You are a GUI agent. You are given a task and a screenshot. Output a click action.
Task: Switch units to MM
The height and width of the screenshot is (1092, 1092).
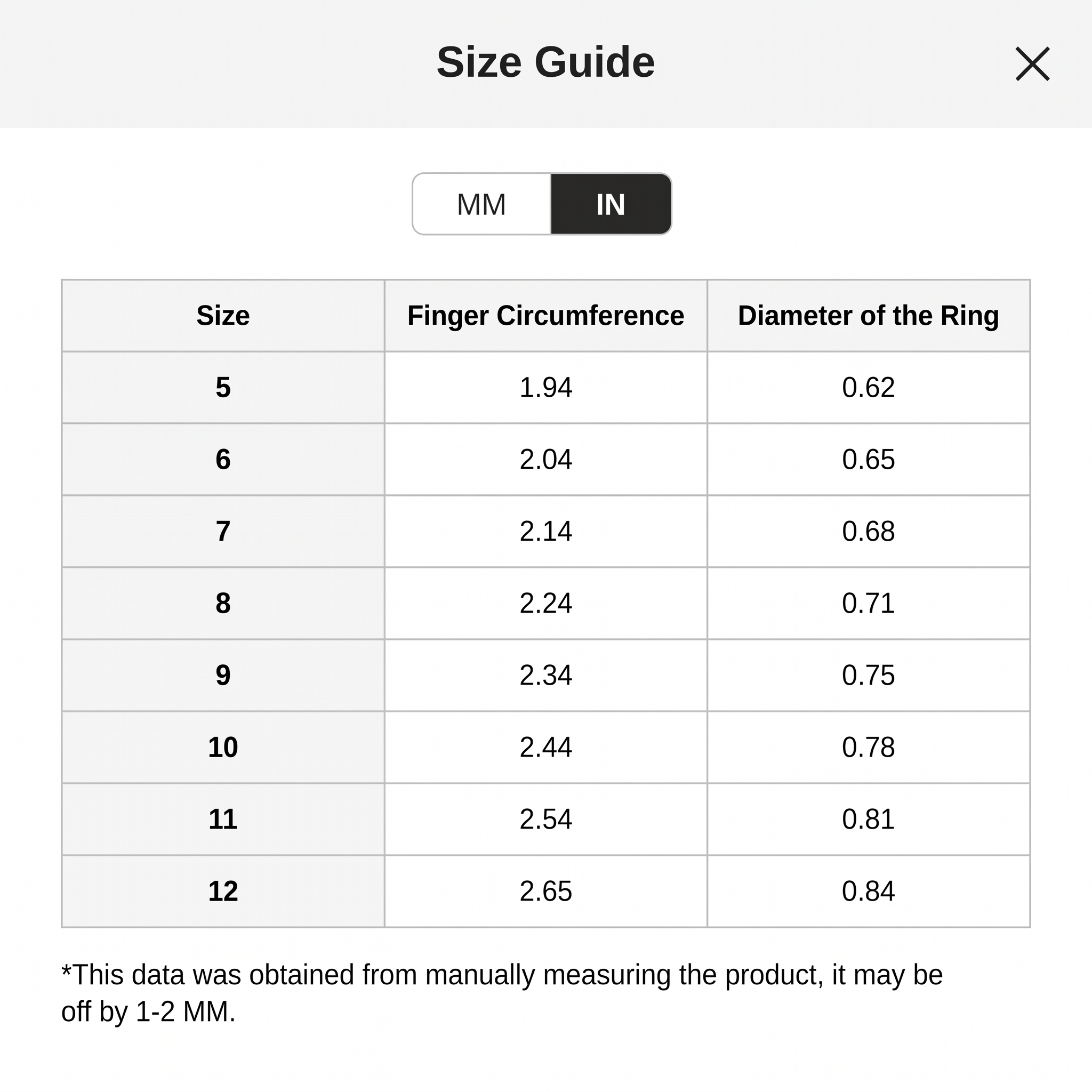(481, 204)
